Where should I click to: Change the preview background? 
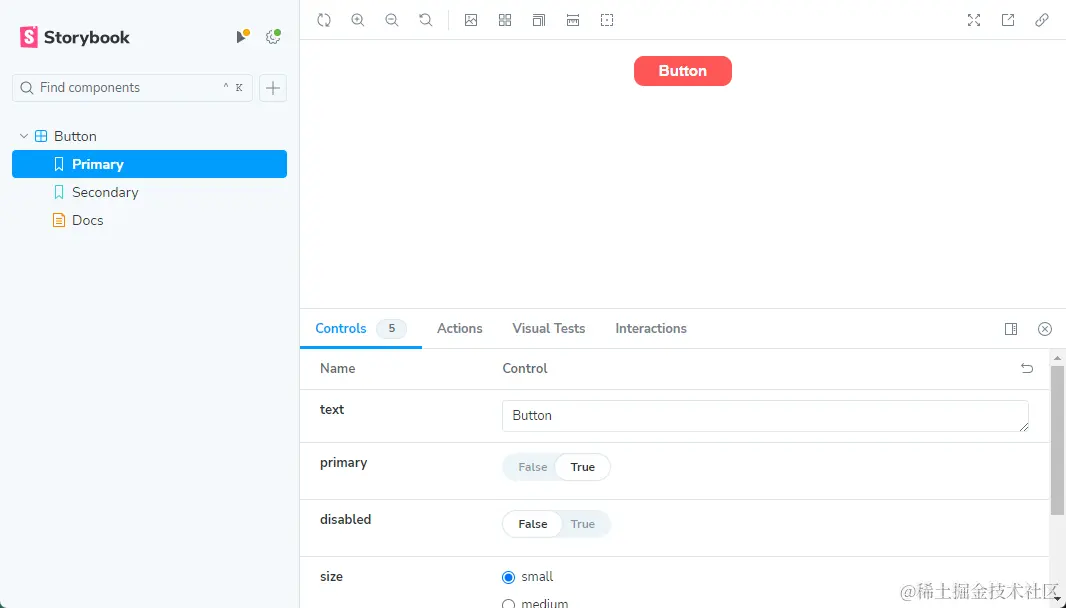(471, 20)
